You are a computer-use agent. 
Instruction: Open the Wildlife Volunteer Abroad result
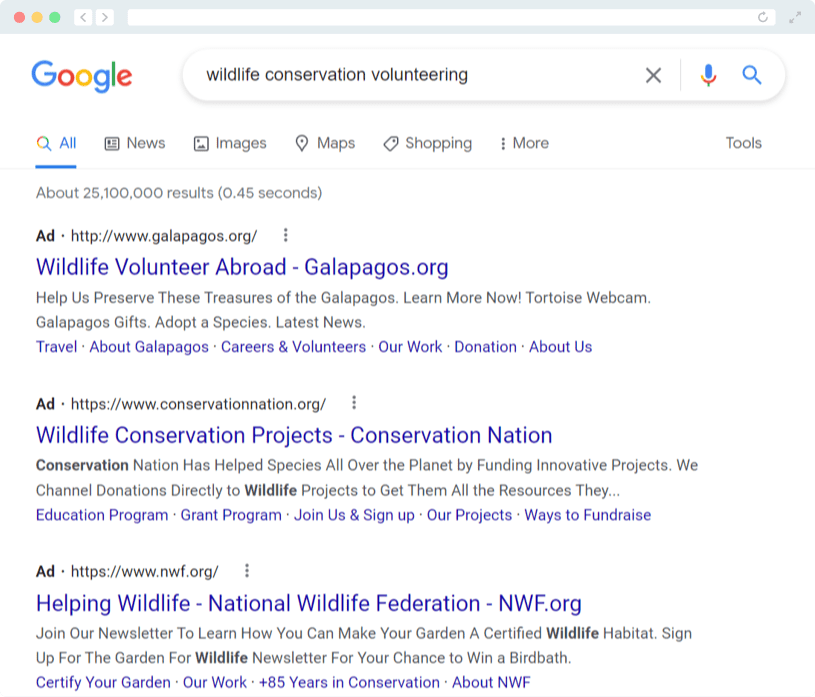point(241,267)
